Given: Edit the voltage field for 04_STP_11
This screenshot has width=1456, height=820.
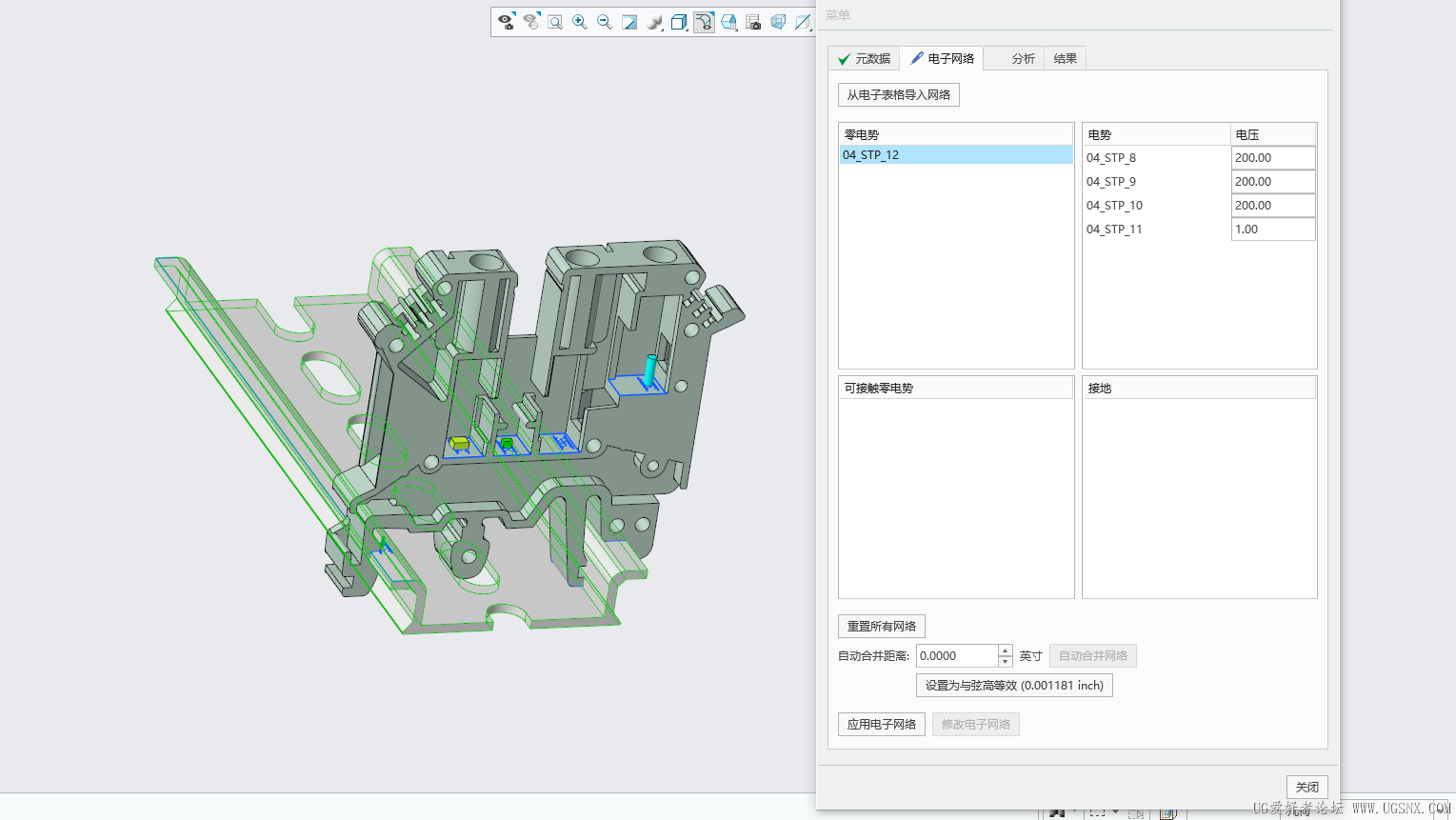Looking at the screenshot, I should [x=1273, y=230].
